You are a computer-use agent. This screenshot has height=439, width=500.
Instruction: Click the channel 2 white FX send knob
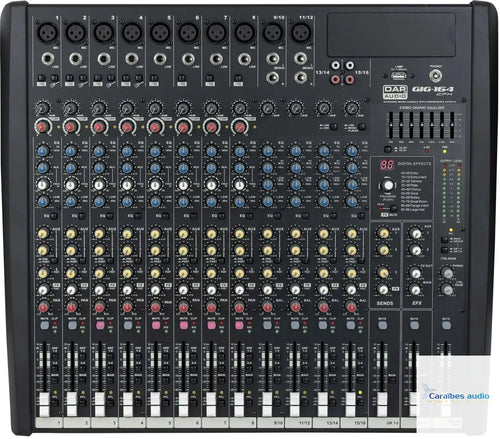(71, 290)
